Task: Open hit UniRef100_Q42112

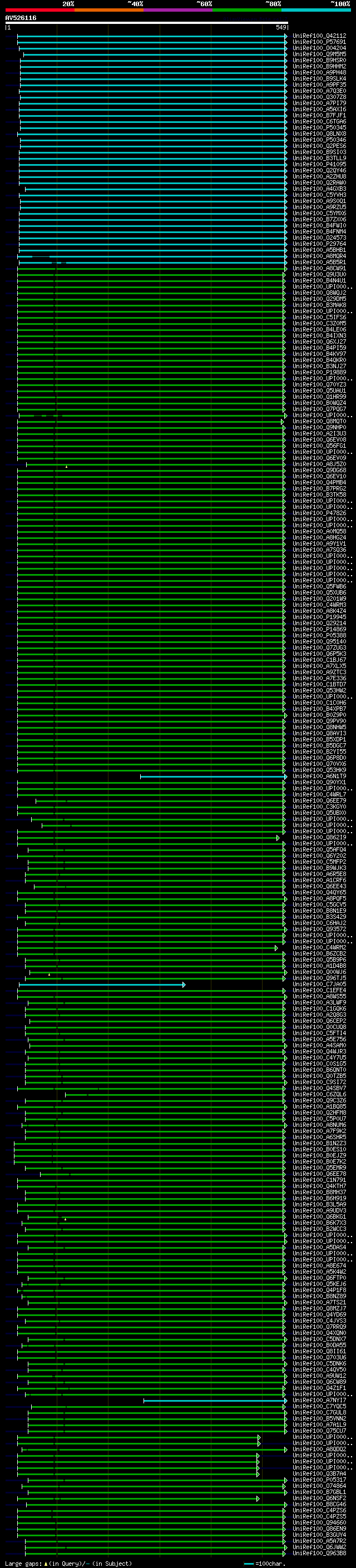Action: click(319, 36)
